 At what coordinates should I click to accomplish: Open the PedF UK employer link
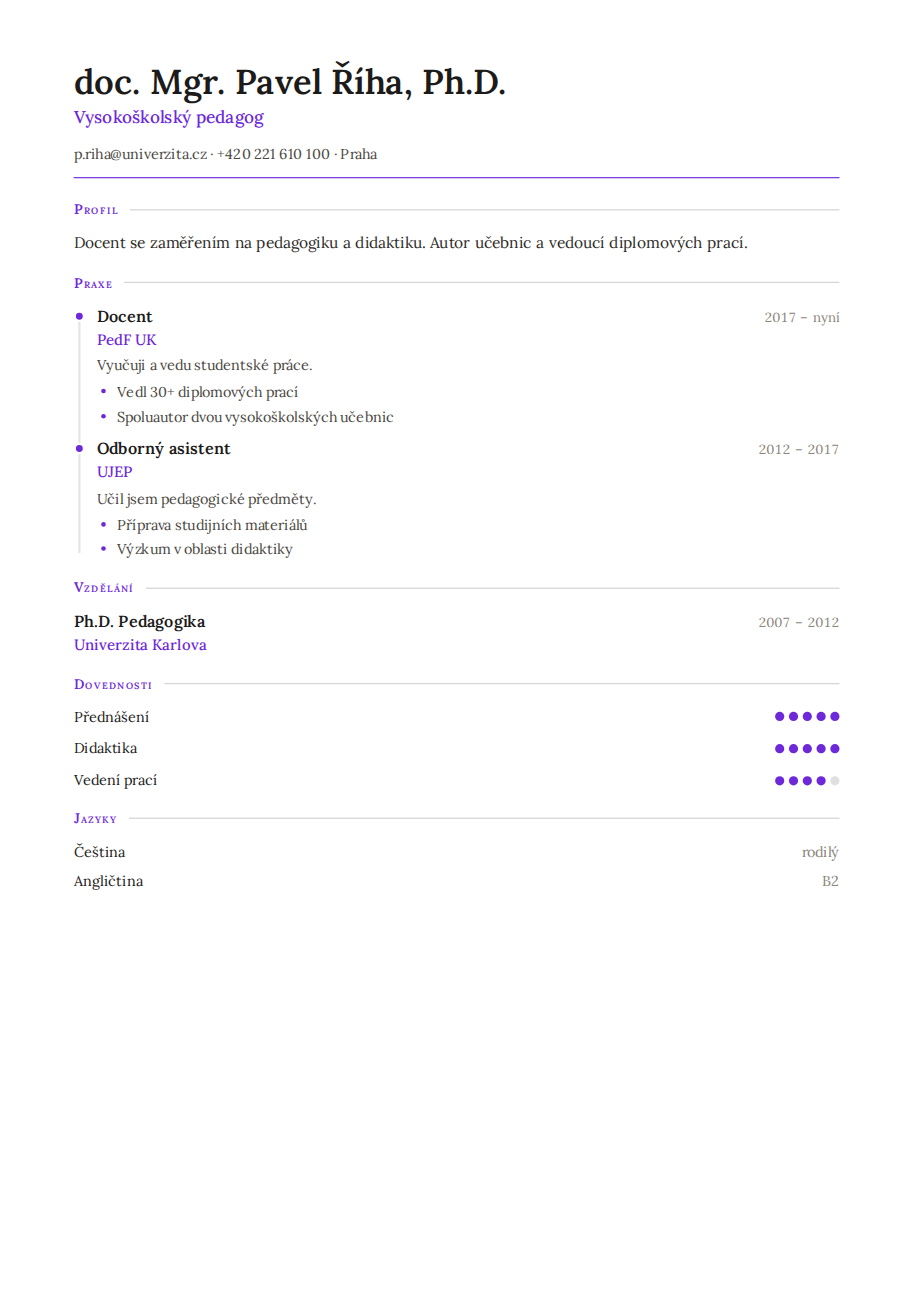click(x=127, y=340)
